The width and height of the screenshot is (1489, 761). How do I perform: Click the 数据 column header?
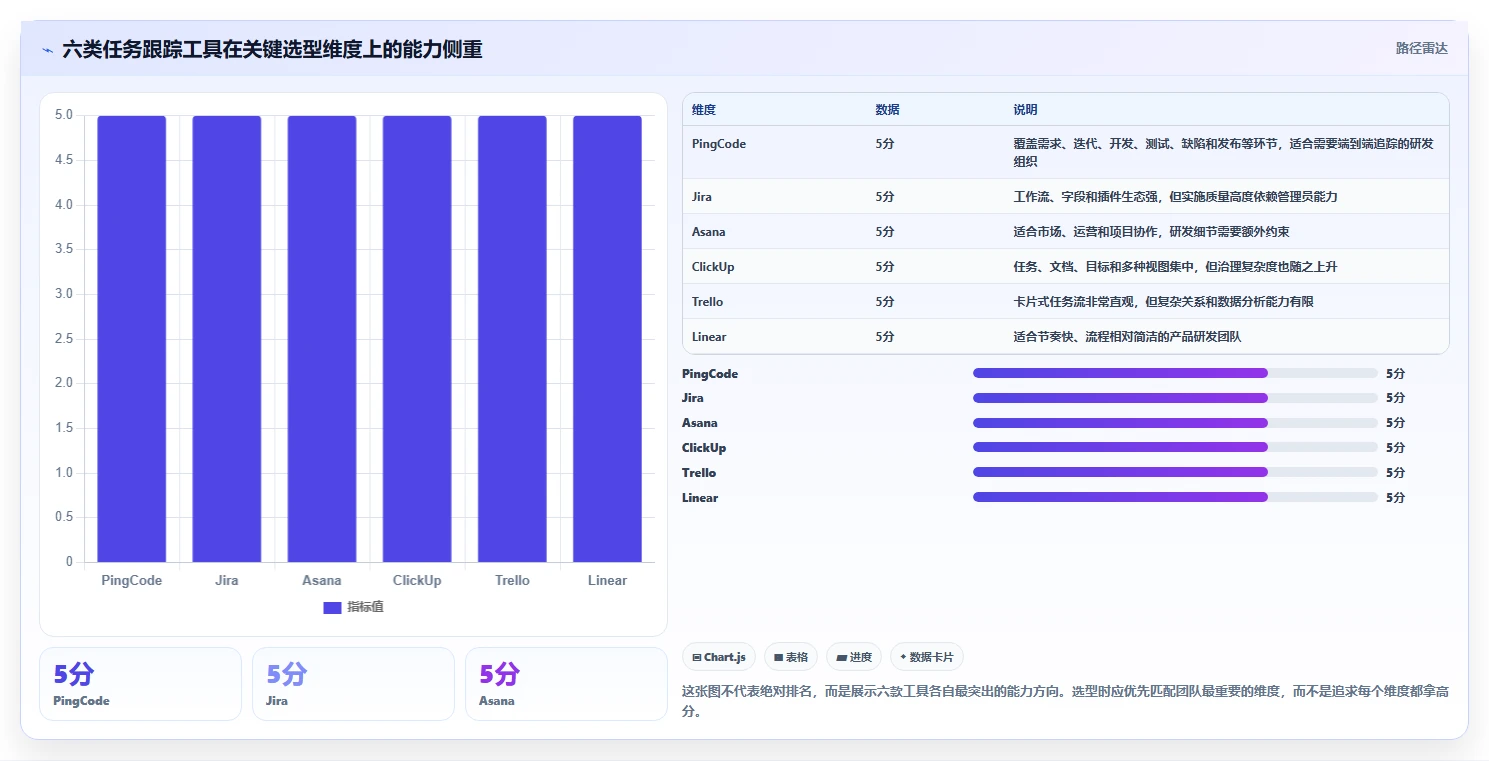coord(887,110)
